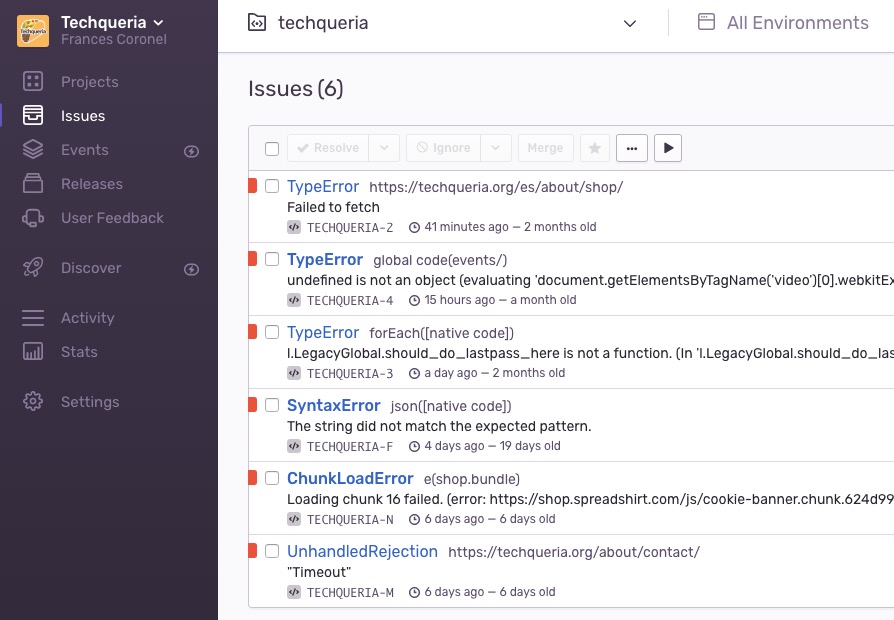894x620 pixels.
Task: Click the platform icon beside TECHQUERIA-3
Action: click(294, 373)
